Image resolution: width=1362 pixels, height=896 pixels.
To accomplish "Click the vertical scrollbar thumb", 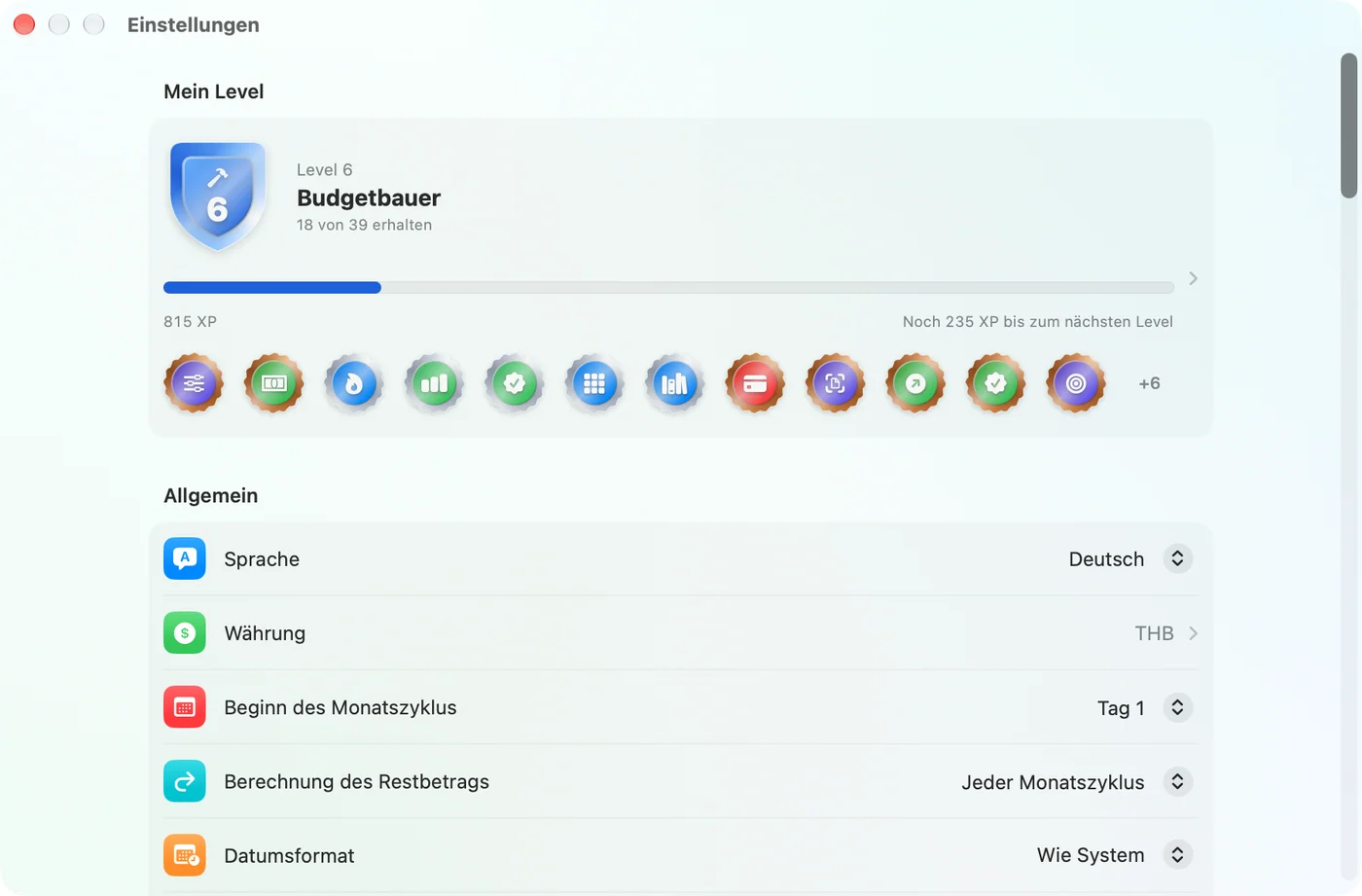I will tap(1348, 125).
